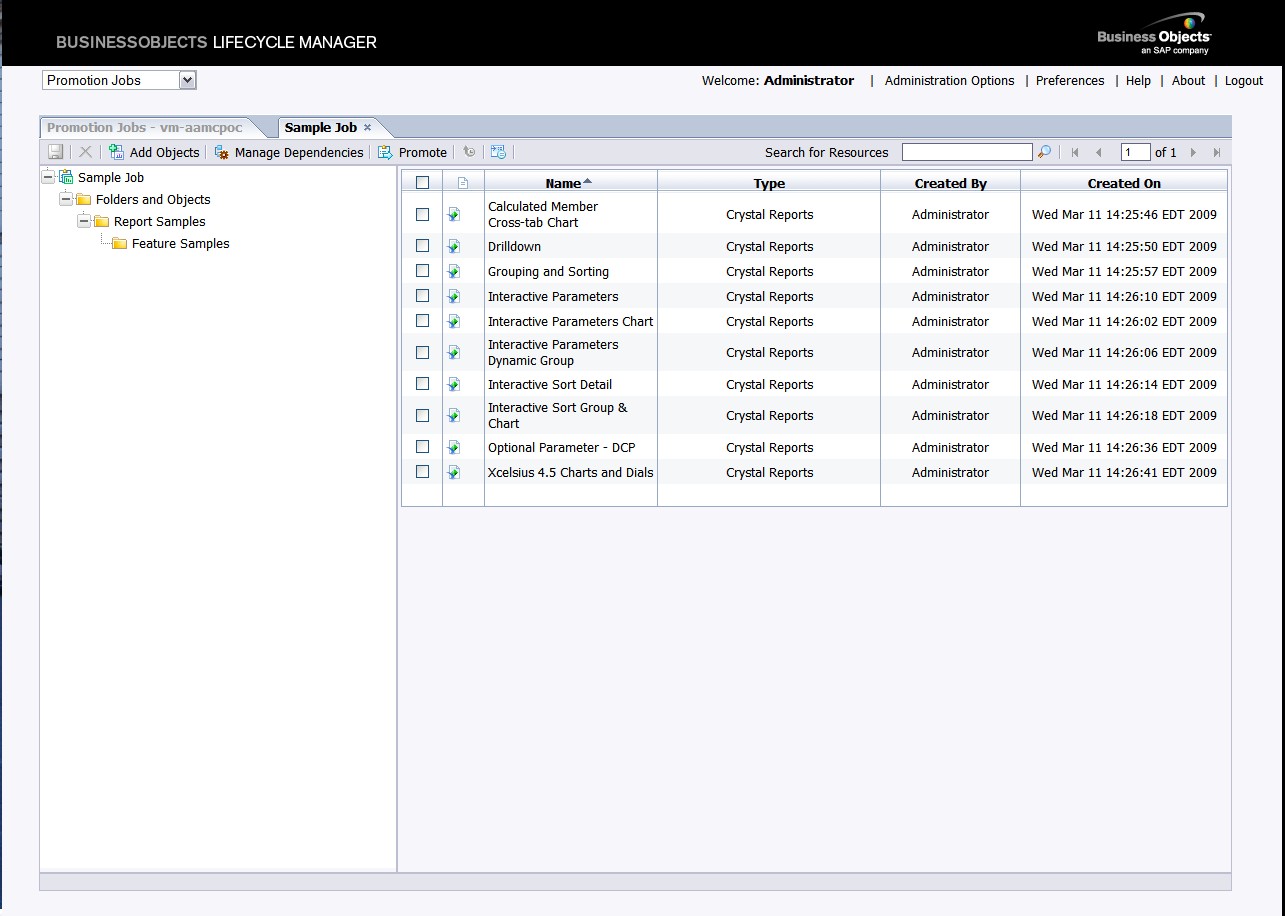Tick the select-all checkbox in the table header

[x=422, y=183]
